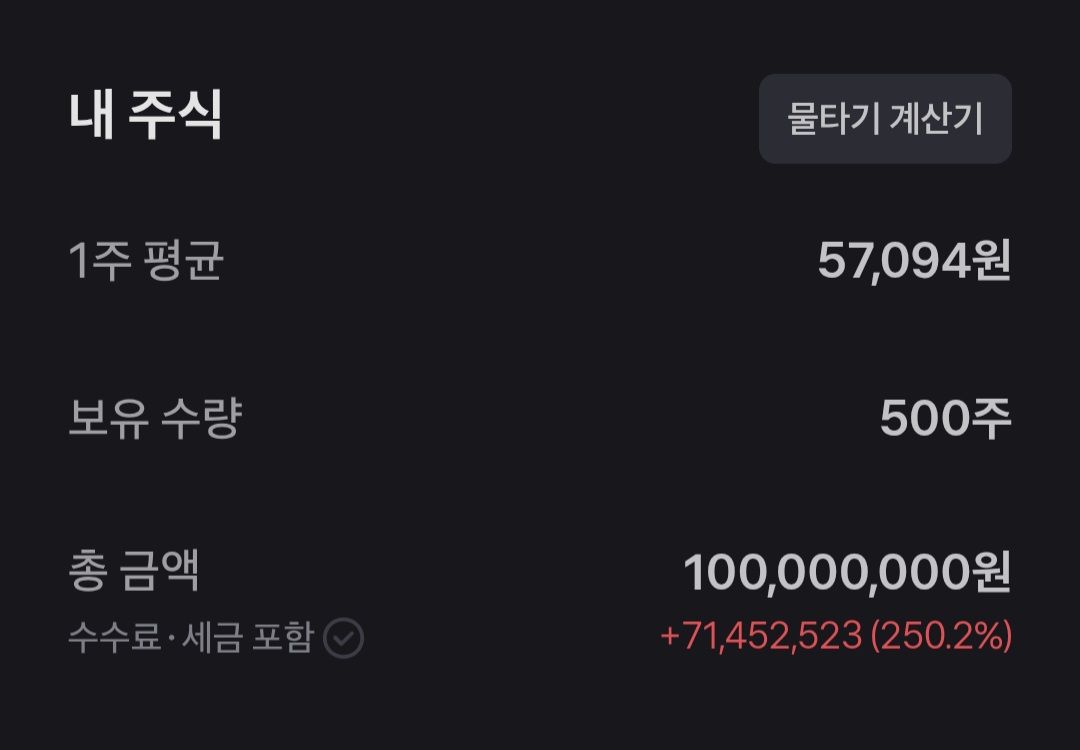Open the 물타기 계산기 (averaging-down calculator)
Image resolution: width=1080 pixels, height=750 pixels.
pos(884,120)
